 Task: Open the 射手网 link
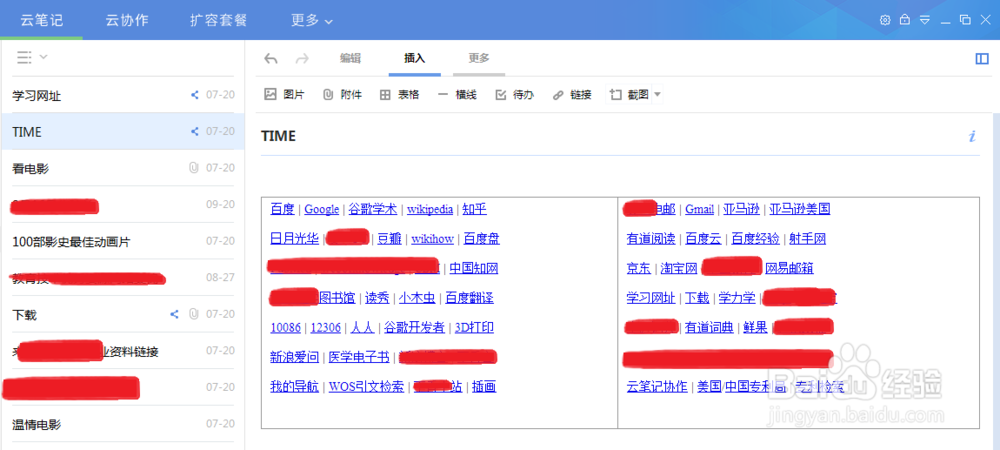[807, 238]
